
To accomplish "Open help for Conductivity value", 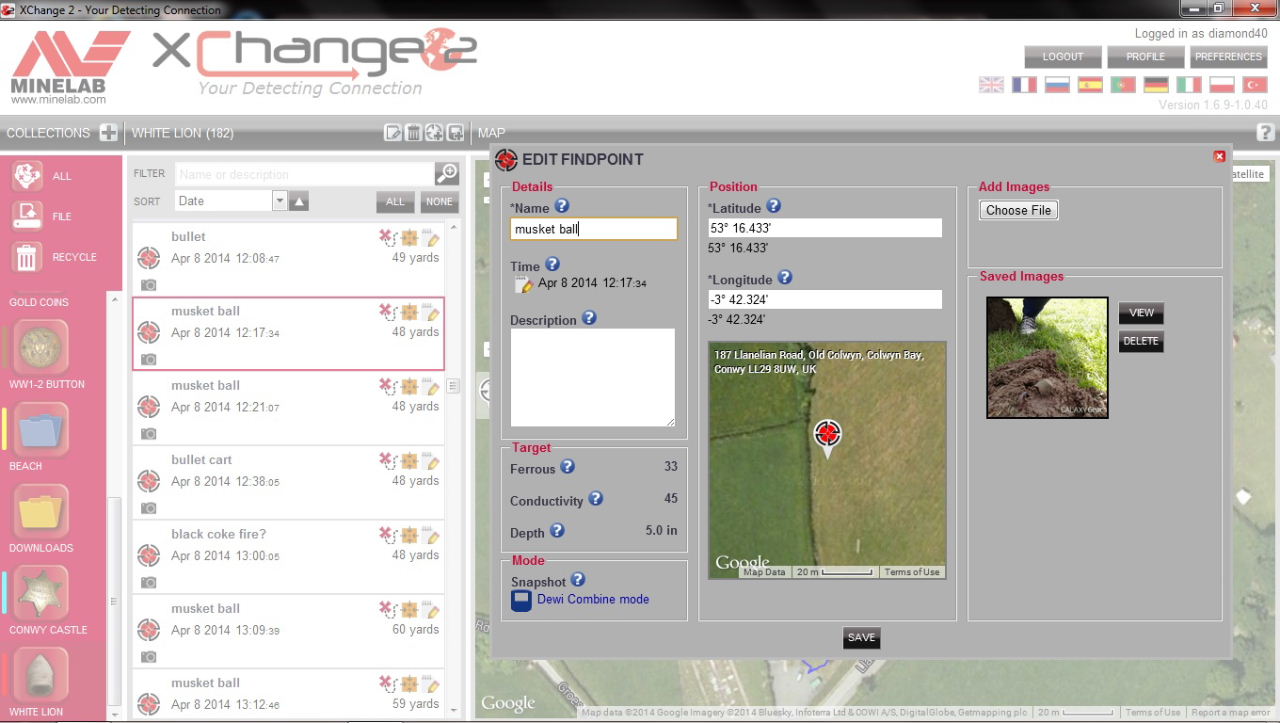I will tap(595, 498).
